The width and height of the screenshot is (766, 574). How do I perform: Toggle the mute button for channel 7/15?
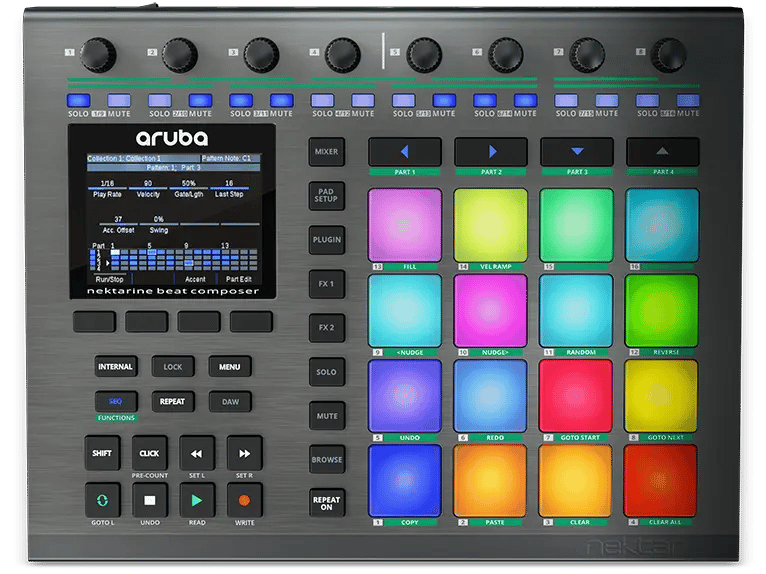click(x=607, y=101)
